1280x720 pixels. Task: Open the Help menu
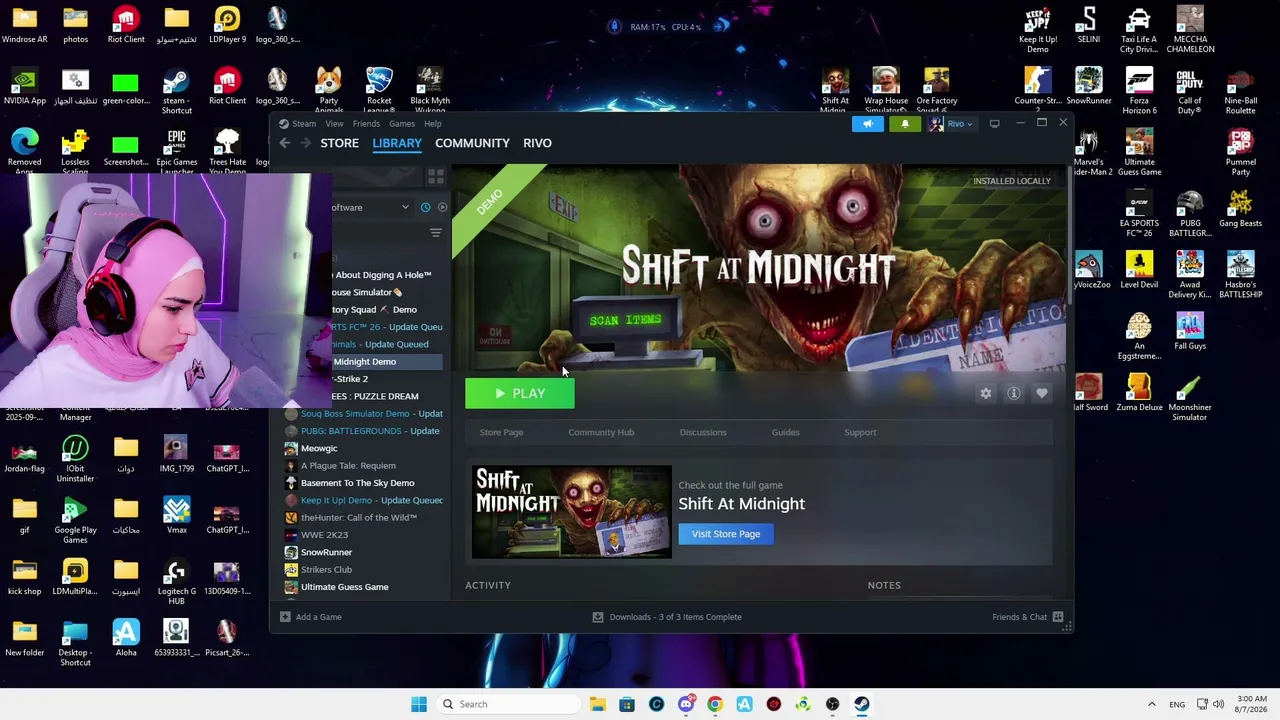pyautogui.click(x=433, y=124)
